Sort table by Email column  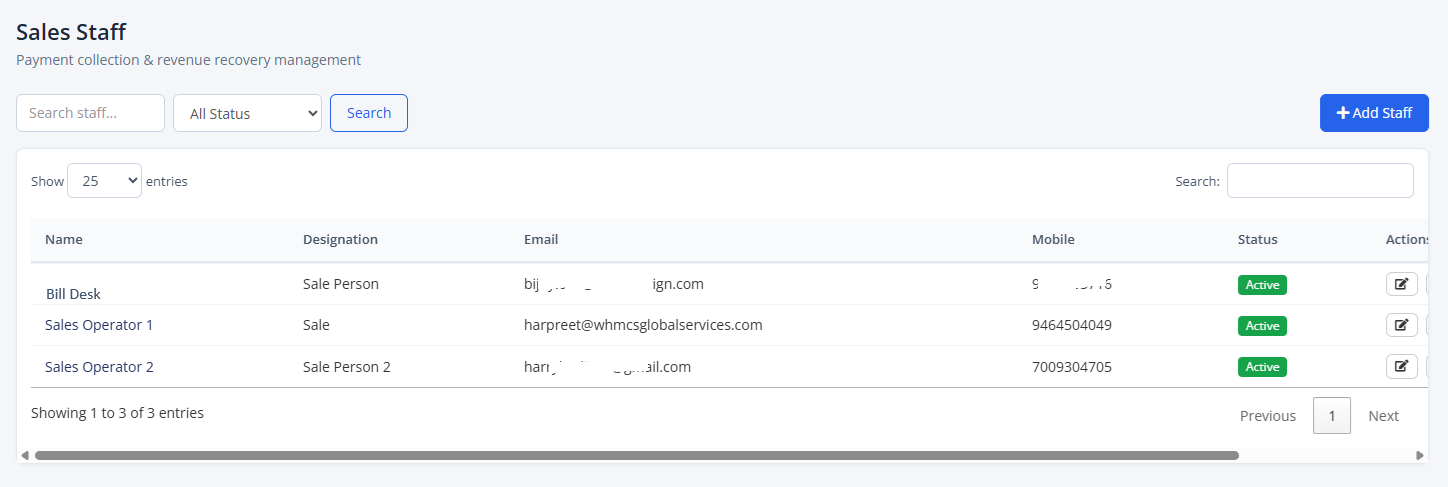tap(541, 239)
